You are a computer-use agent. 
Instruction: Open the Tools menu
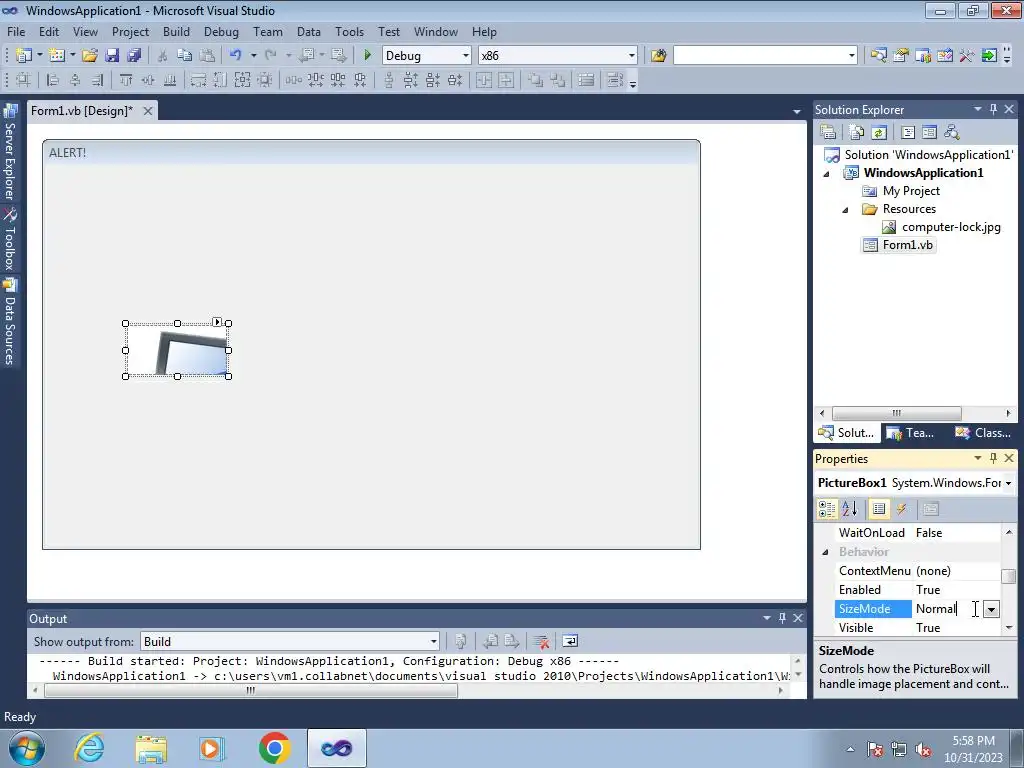pyautogui.click(x=349, y=31)
